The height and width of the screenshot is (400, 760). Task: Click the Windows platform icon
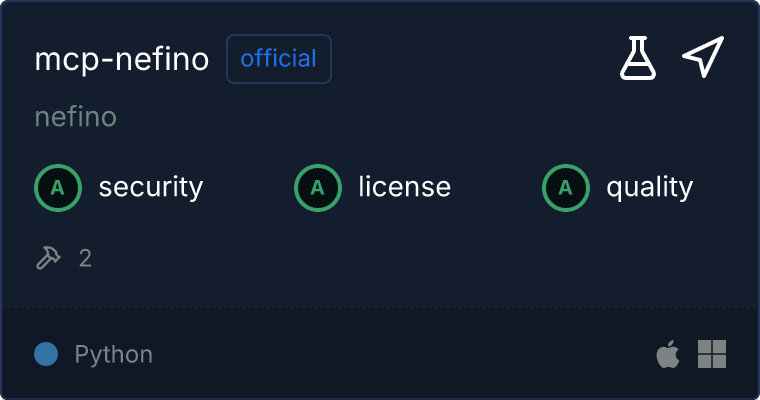(x=712, y=354)
